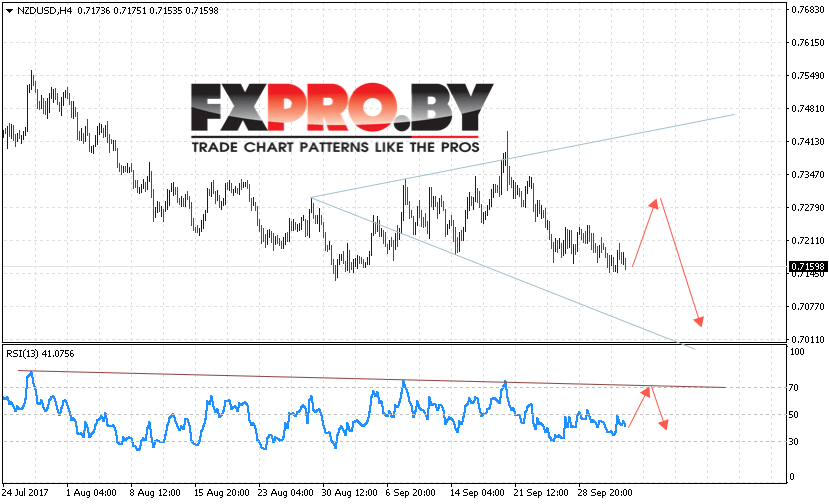The width and height of the screenshot is (829, 504).
Task: Select the current price tag 0.71598
Action: tap(807, 267)
